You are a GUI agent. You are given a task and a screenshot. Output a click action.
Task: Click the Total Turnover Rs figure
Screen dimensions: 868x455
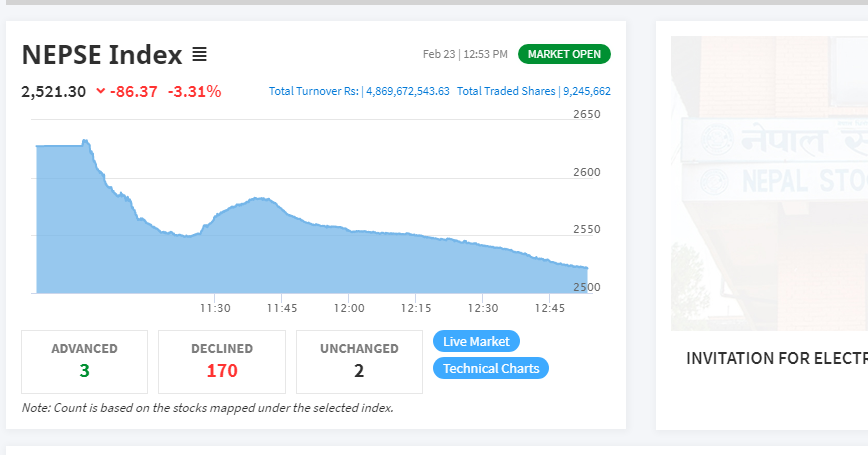click(359, 91)
